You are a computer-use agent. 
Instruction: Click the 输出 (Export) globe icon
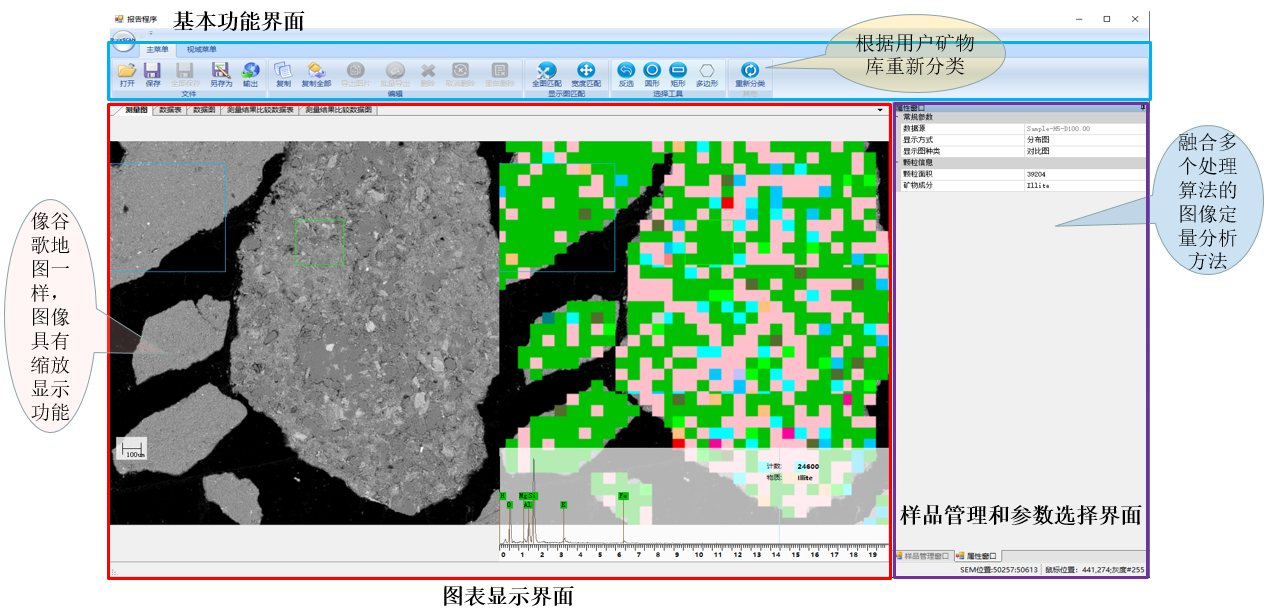[x=250, y=71]
